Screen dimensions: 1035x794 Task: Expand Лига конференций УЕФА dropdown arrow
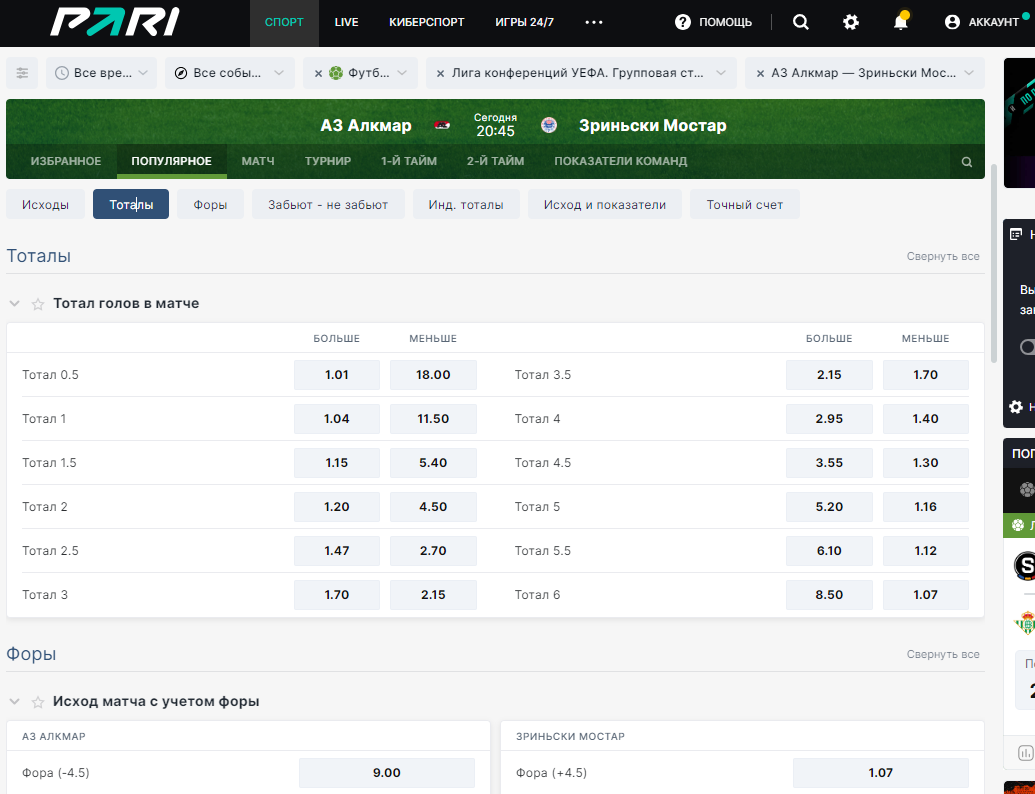(721, 73)
